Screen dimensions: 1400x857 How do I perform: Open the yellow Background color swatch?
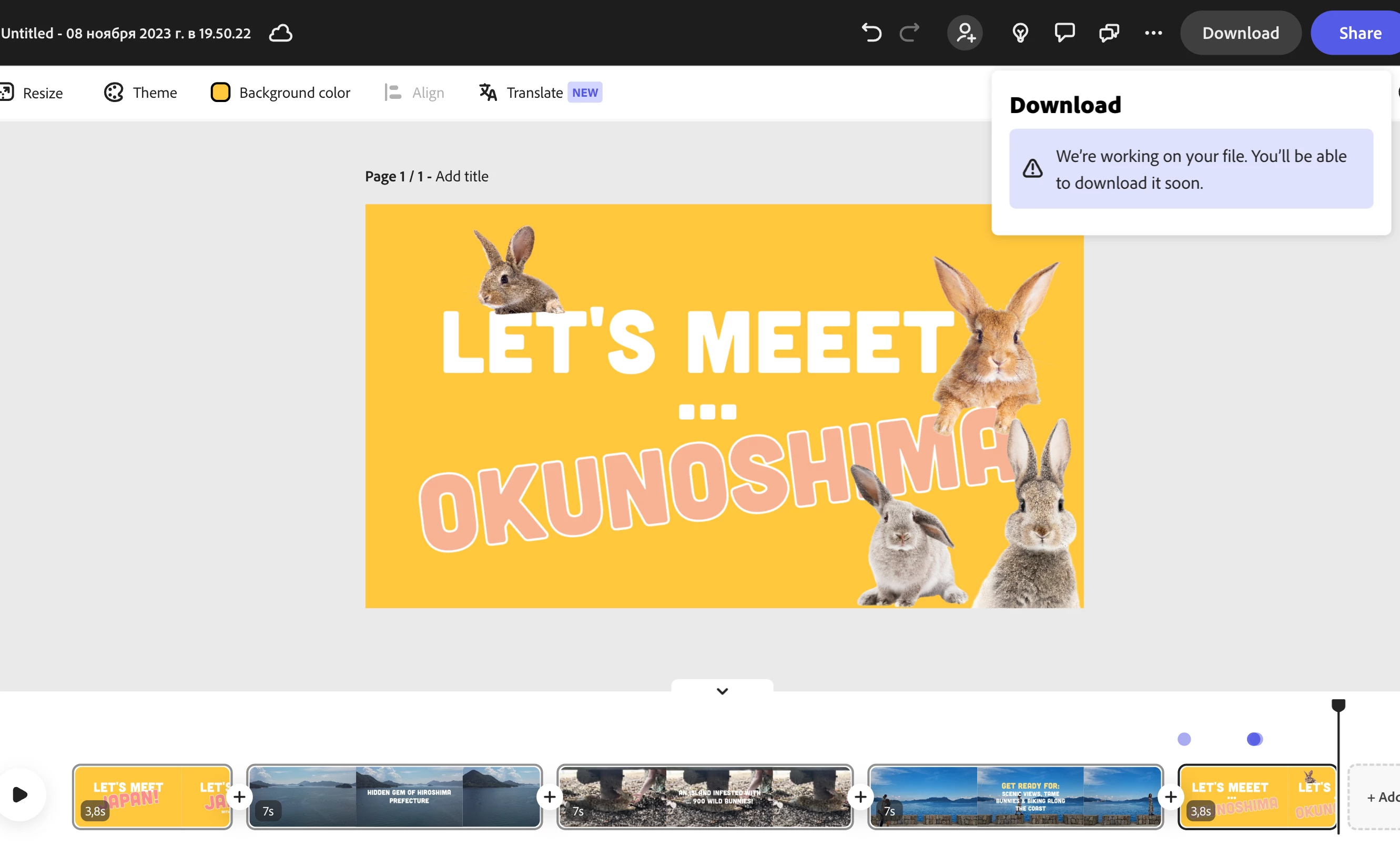click(220, 93)
